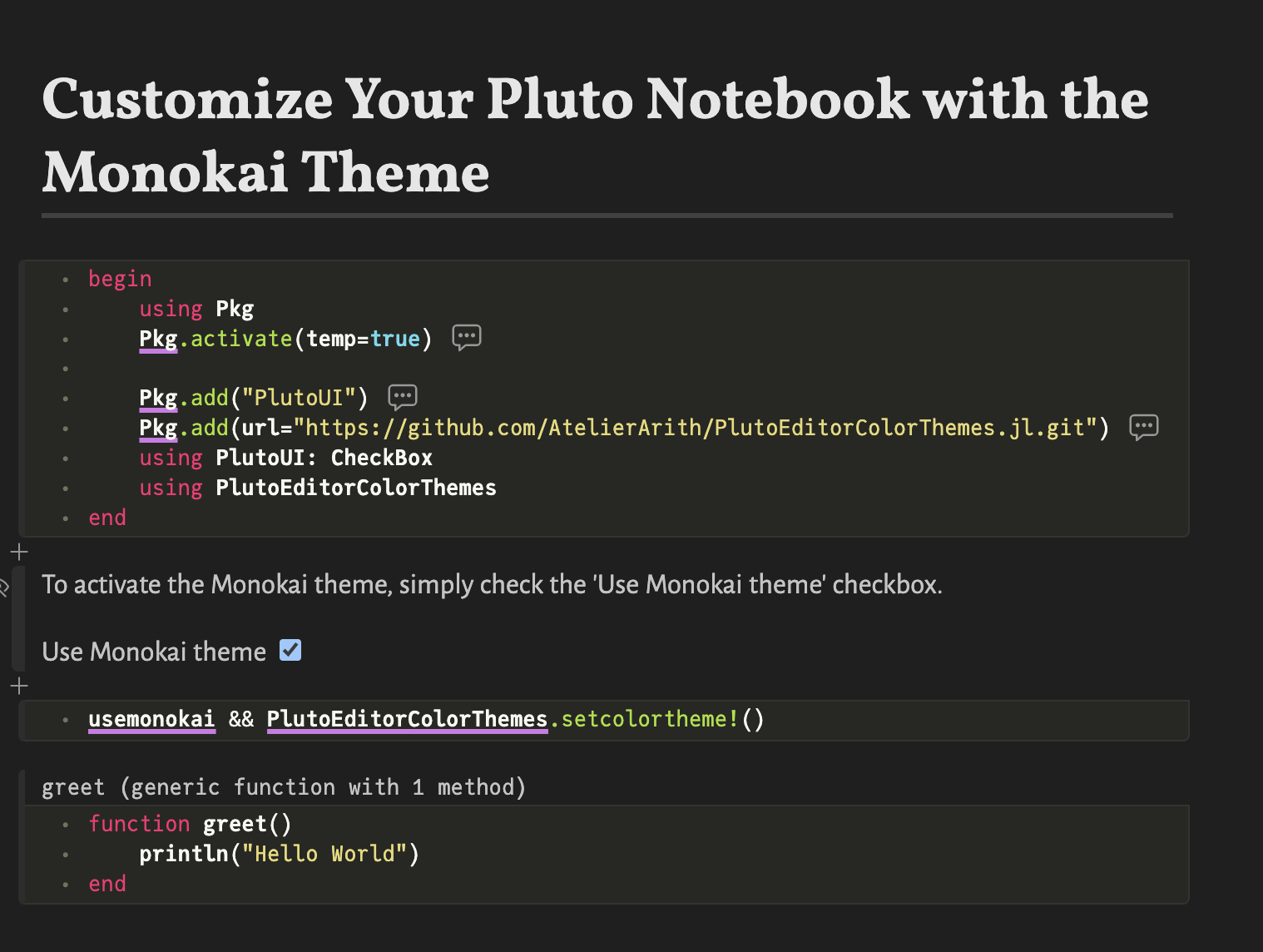Click the "end" keyword closing the begin block

pyautogui.click(x=107, y=518)
